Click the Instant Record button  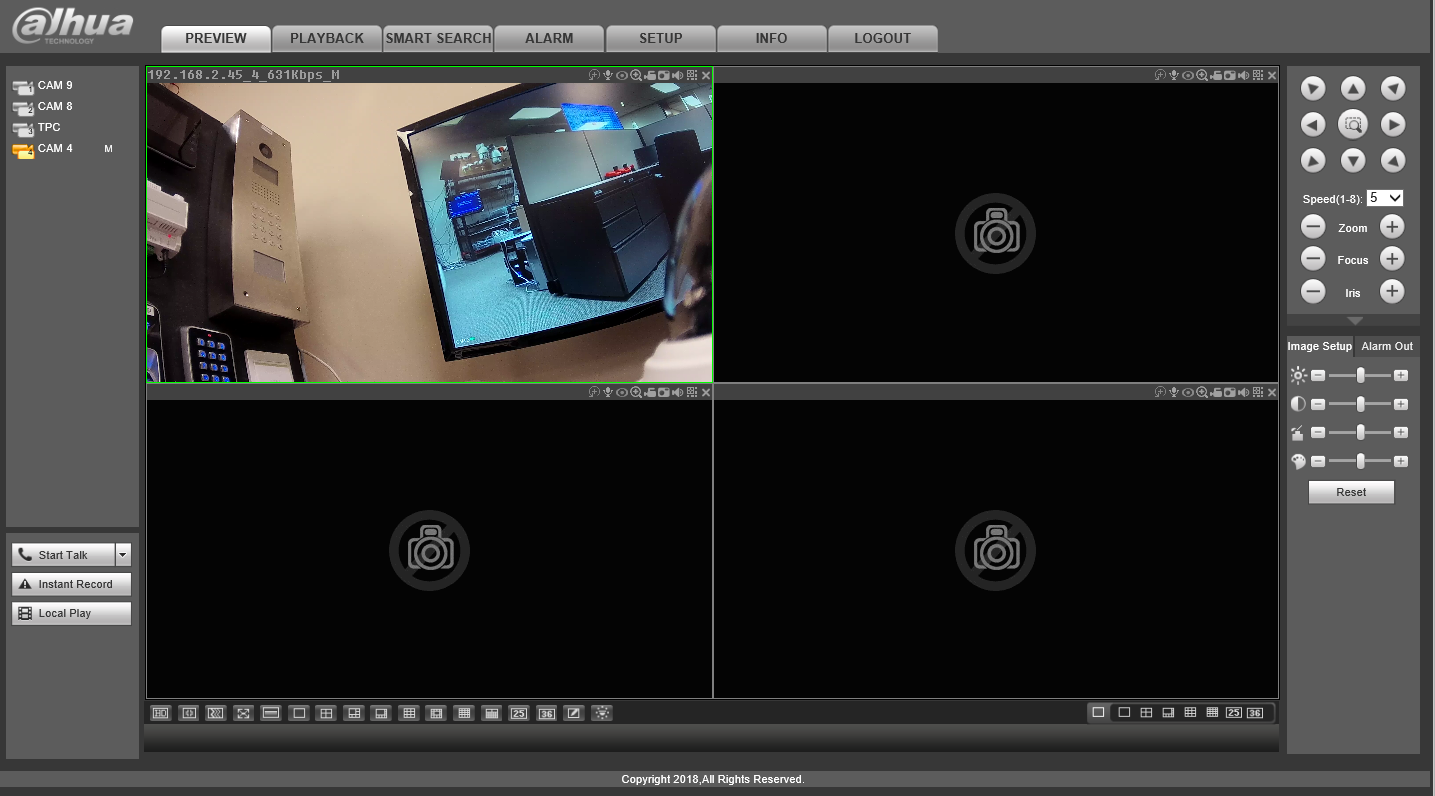click(x=71, y=584)
